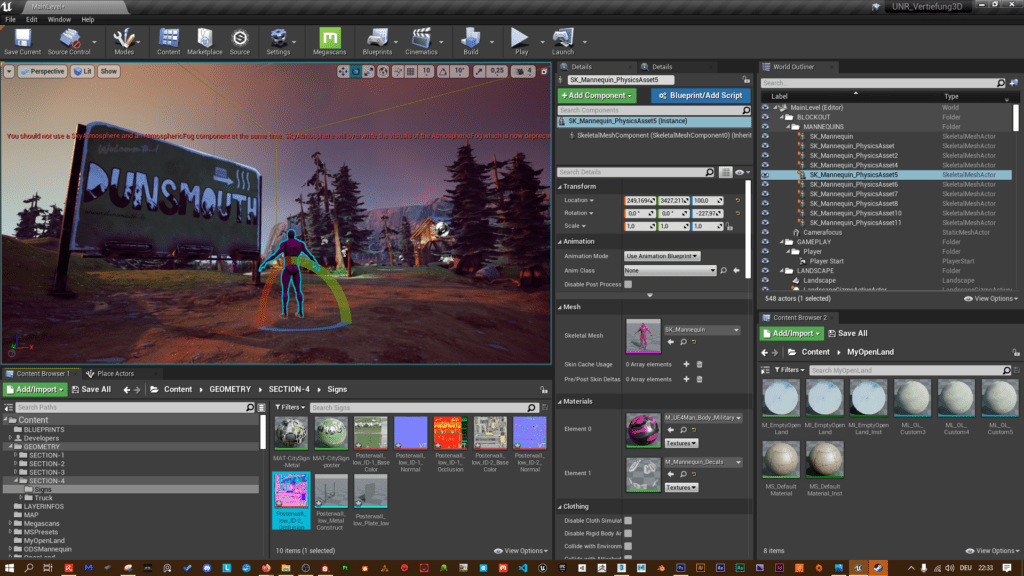
Task: Collapse the Transform section
Action: (x=560, y=187)
